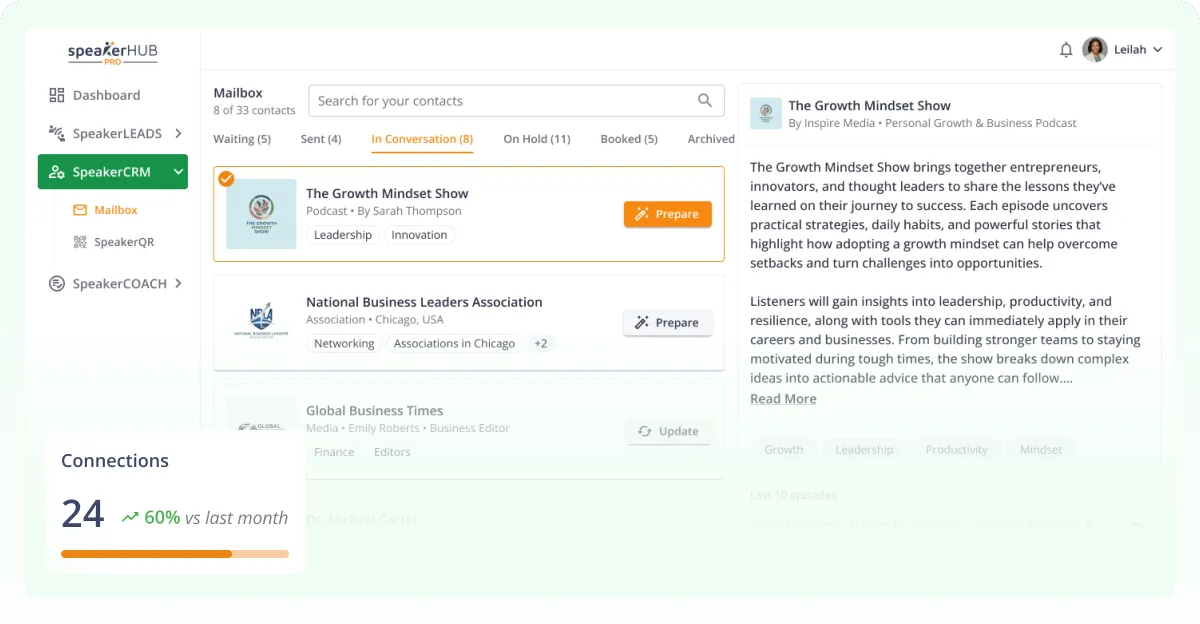Open notifications bell icon
Image resolution: width=1200 pixels, height=624 pixels.
pos(1066,50)
